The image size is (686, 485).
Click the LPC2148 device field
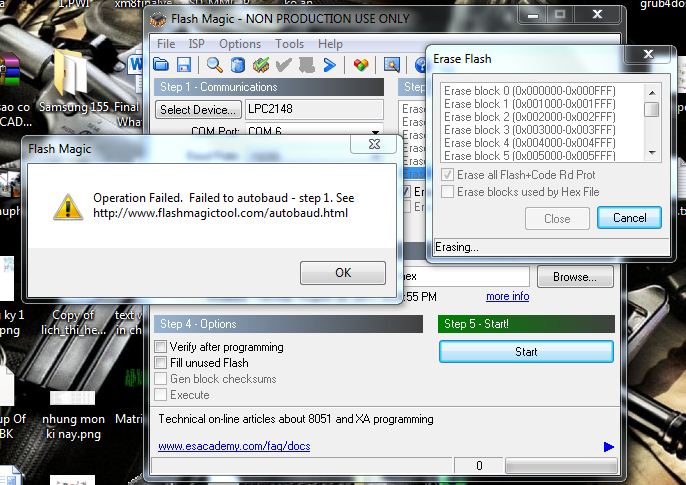coord(314,109)
